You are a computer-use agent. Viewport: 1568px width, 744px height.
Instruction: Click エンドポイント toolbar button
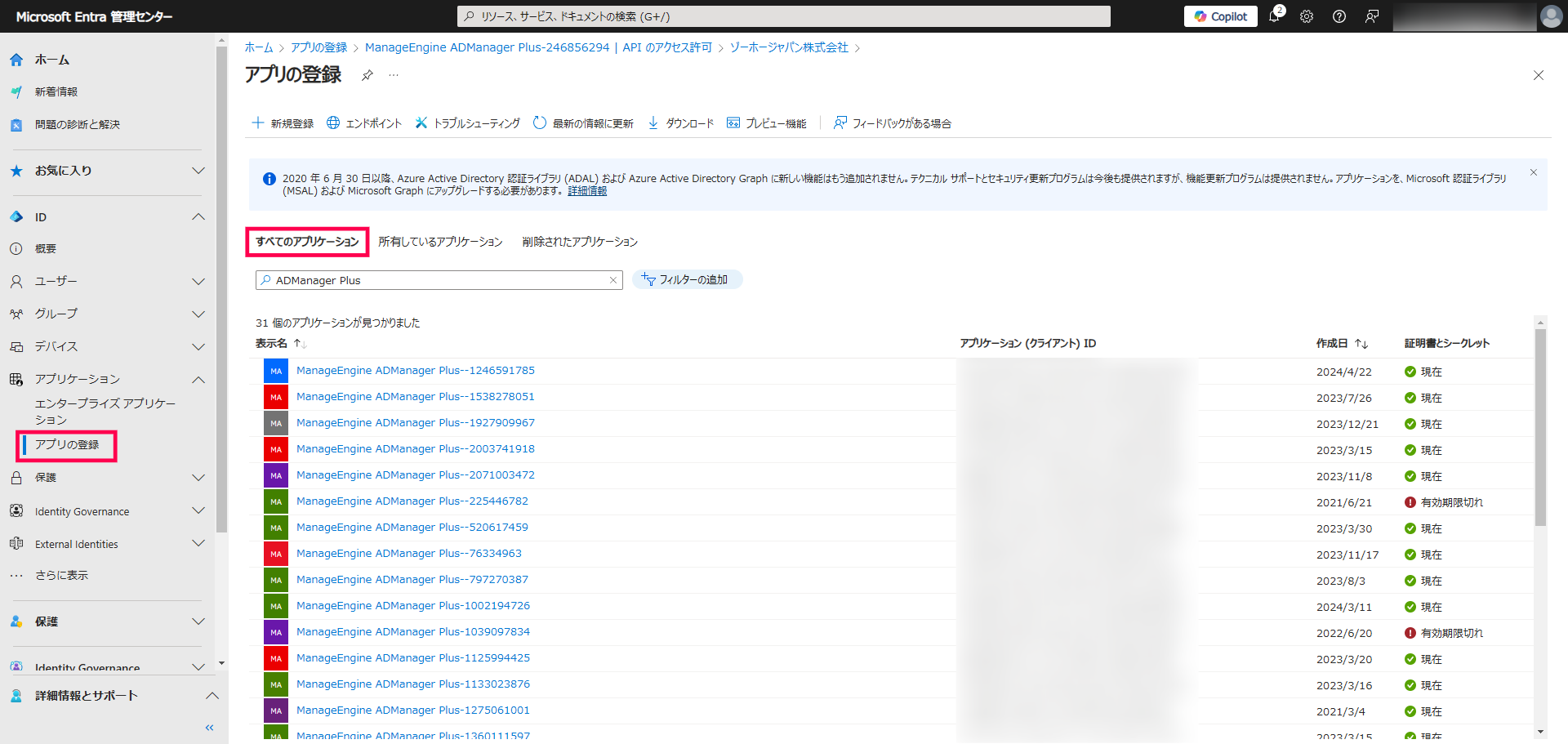[364, 123]
